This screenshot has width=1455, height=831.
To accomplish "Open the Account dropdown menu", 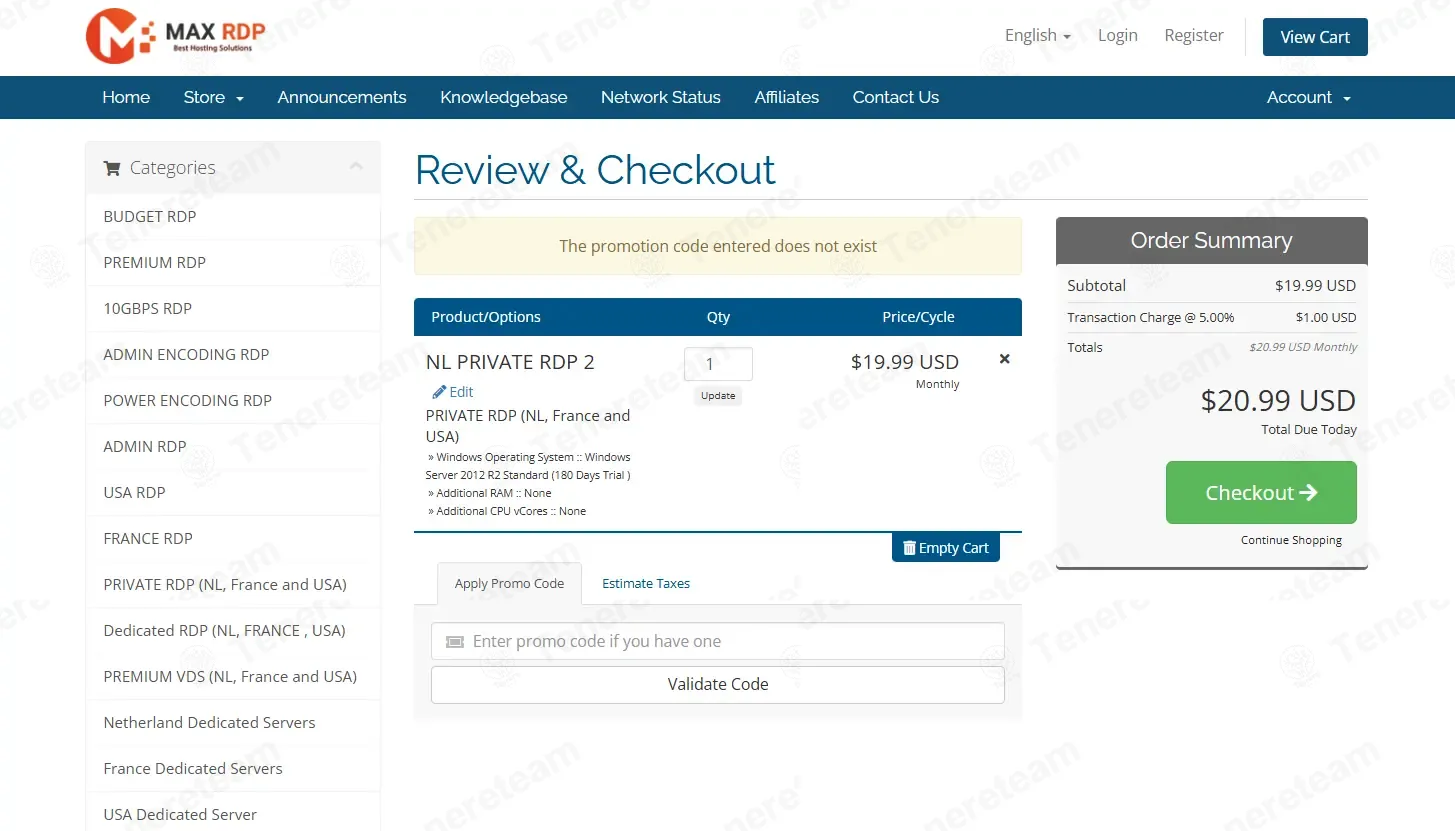I will 1308,97.
